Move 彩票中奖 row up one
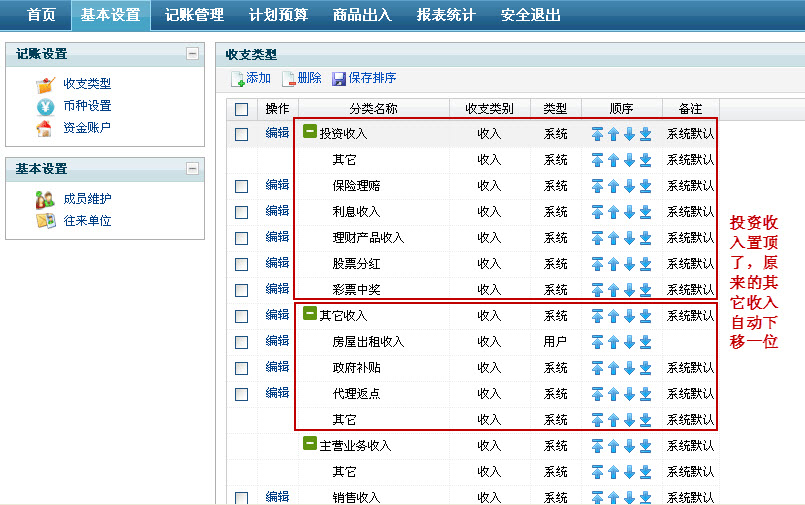The image size is (805, 505). tap(613, 290)
